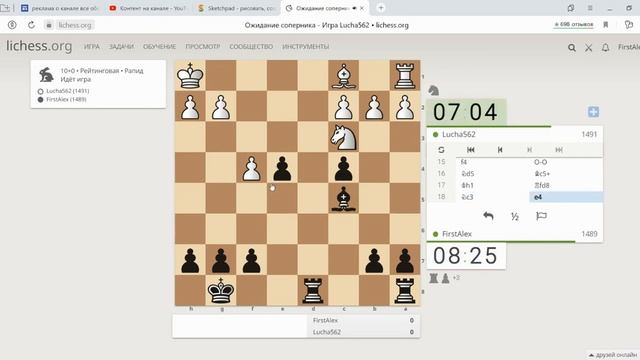Select the black king on g8
The image size is (640, 360).
221,291
